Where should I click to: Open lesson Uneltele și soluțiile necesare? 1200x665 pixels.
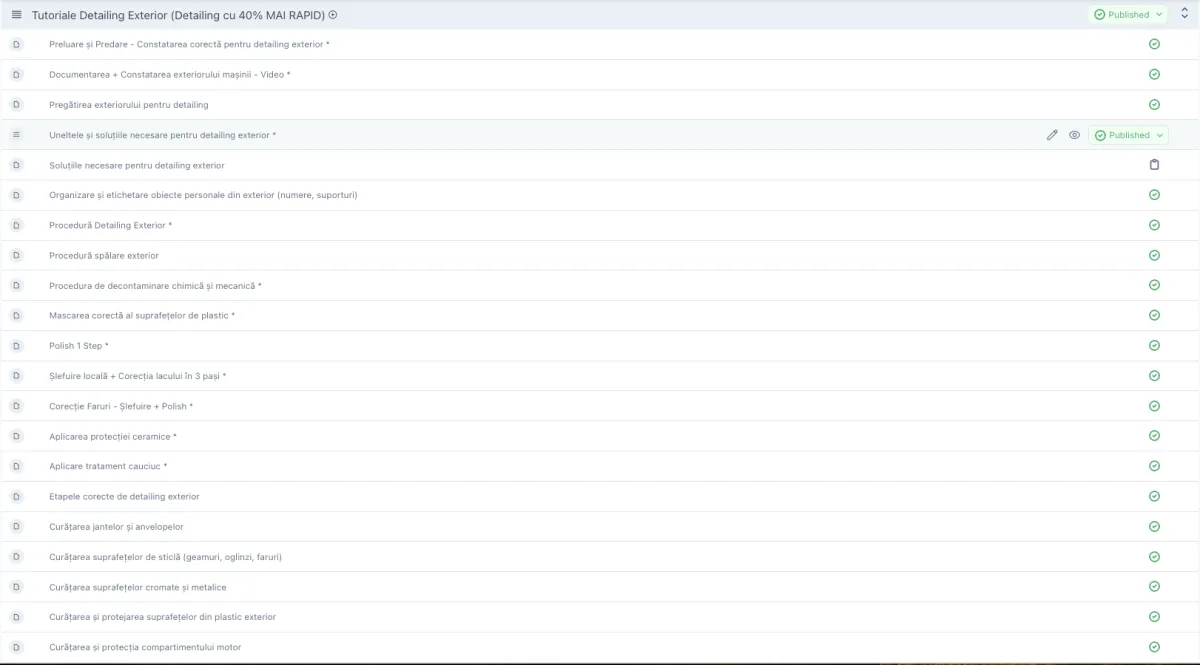(x=163, y=135)
